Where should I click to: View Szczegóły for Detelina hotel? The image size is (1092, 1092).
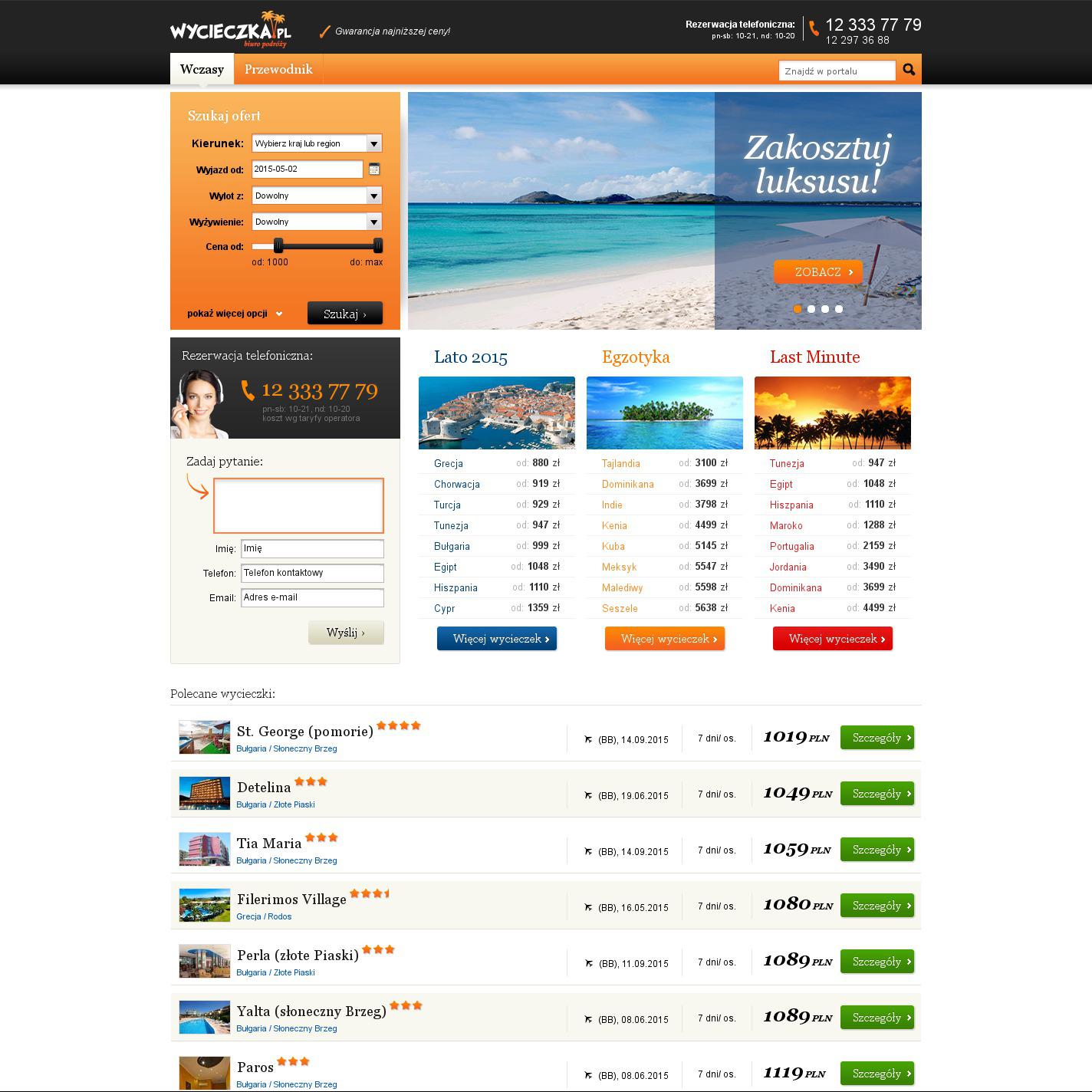point(877,794)
